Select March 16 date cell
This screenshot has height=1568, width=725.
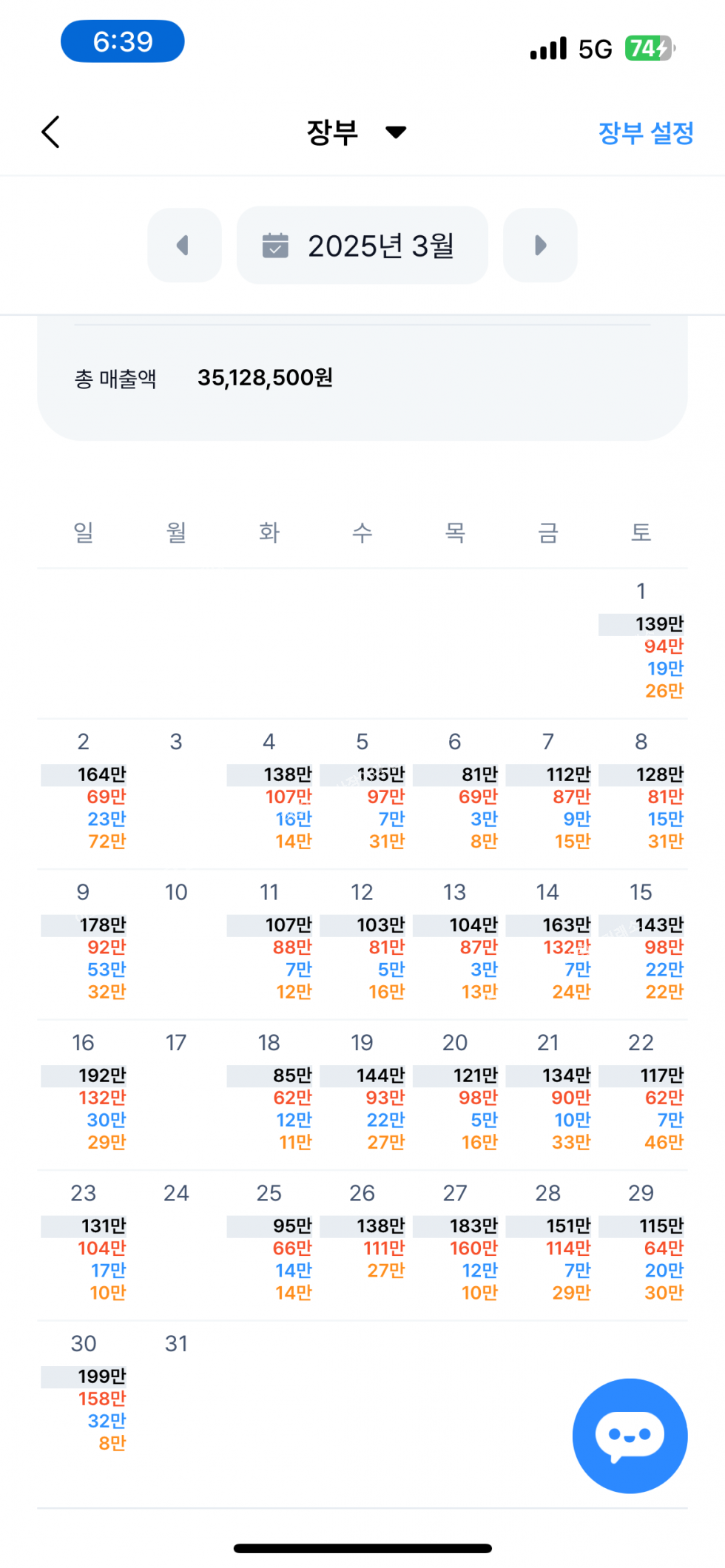(x=84, y=1093)
